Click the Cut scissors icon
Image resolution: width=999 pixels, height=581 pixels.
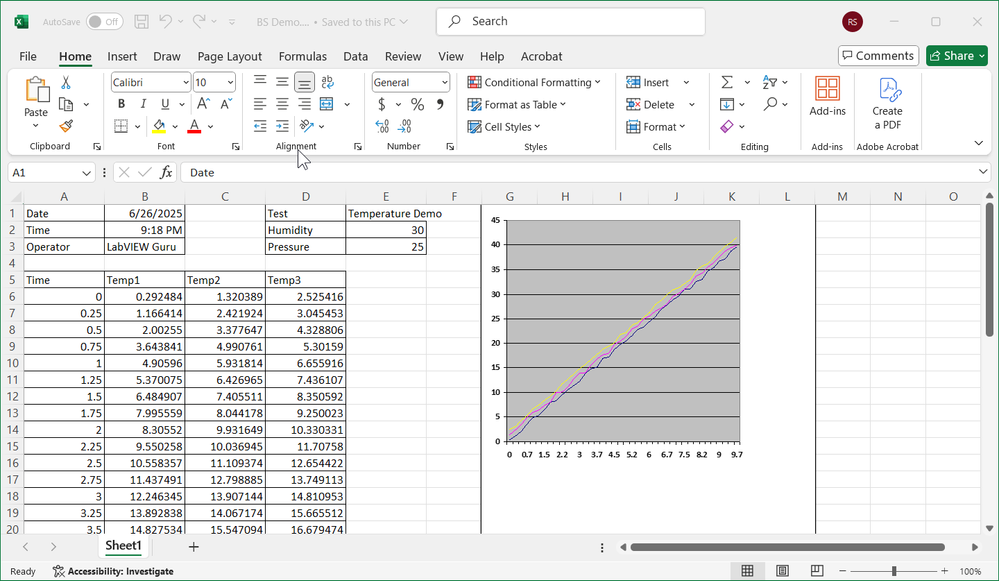[x=66, y=83]
